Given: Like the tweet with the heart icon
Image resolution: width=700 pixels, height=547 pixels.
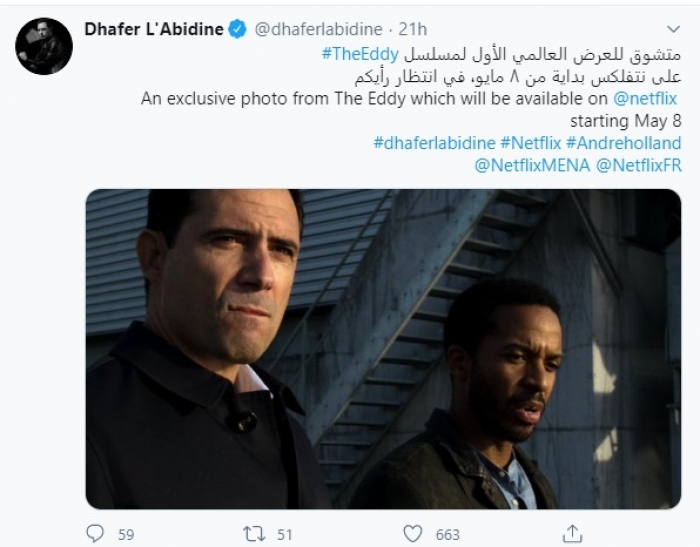Looking at the screenshot, I should coord(412,534).
